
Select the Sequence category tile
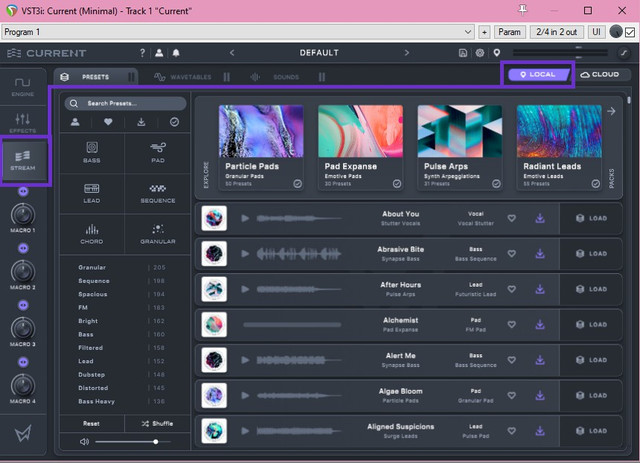click(x=158, y=194)
